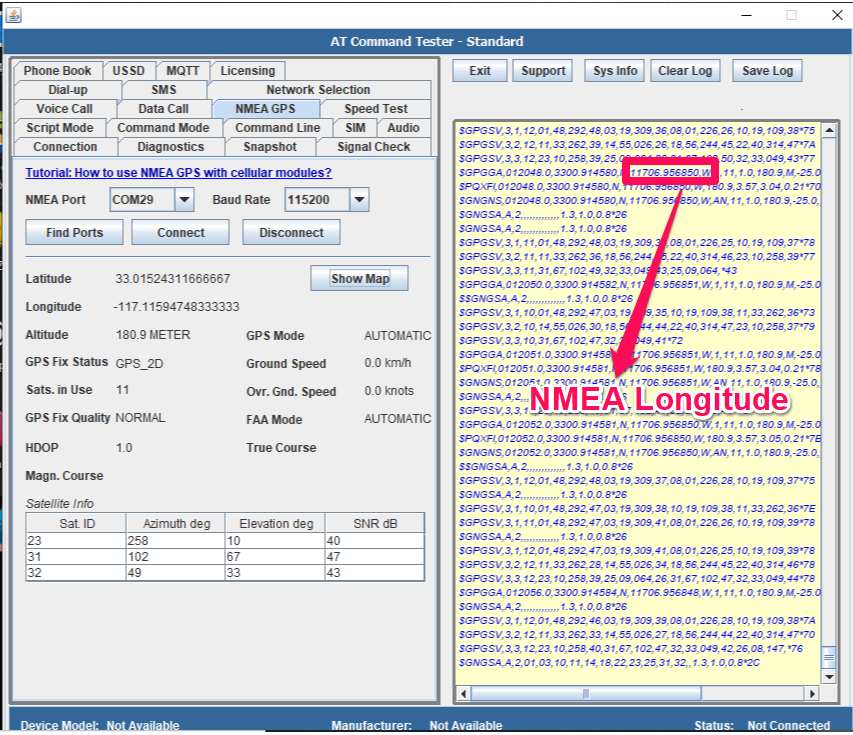
Task: Select the longitude value -117.11594748333333
Action: [176, 307]
